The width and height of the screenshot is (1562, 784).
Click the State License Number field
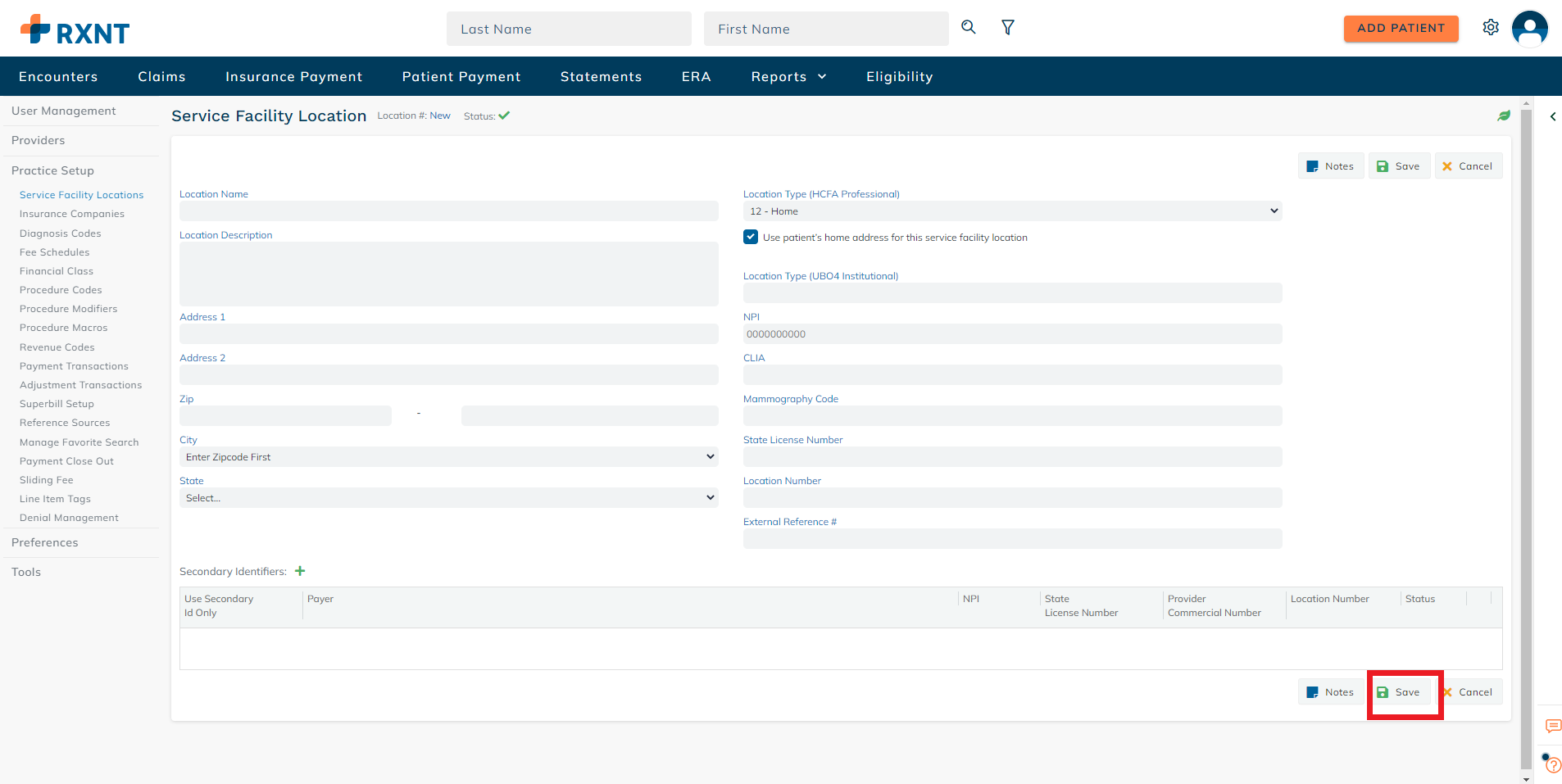point(1012,457)
